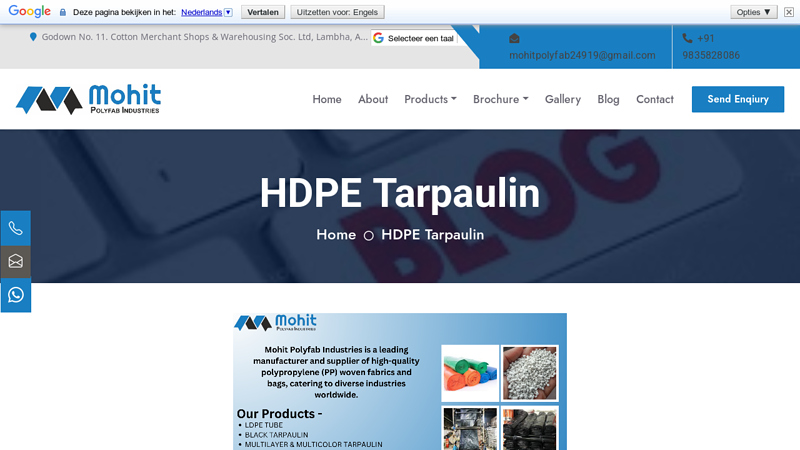Click the mohitpolyfab24919@gmail.com email link

pyautogui.click(x=582, y=55)
